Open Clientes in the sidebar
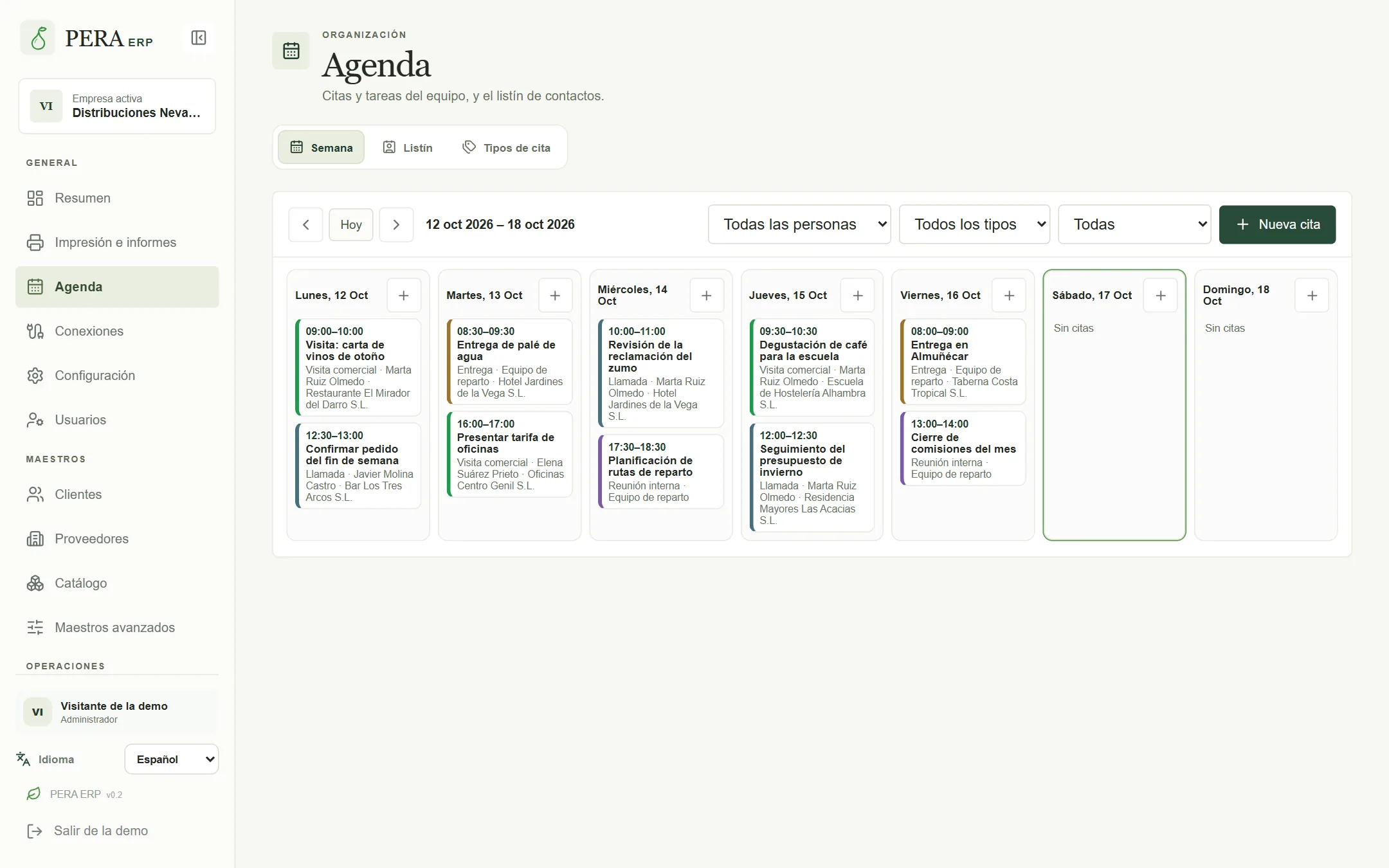Screen dimensions: 1389x868 [x=117, y=494]
